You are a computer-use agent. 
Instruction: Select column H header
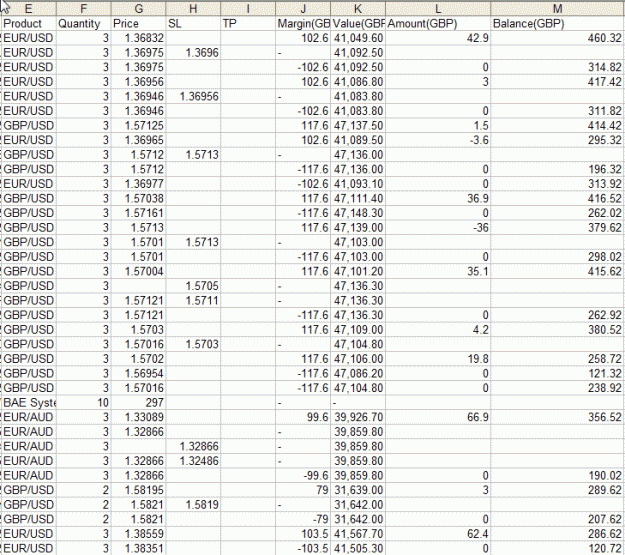193,8
